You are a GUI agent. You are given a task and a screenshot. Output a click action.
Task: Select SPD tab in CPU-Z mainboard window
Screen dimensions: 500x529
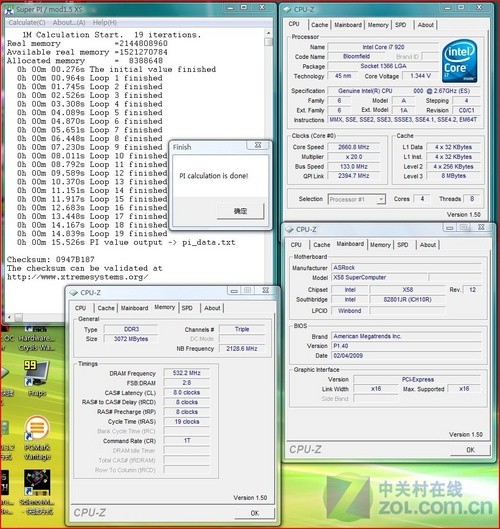click(x=403, y=245)
